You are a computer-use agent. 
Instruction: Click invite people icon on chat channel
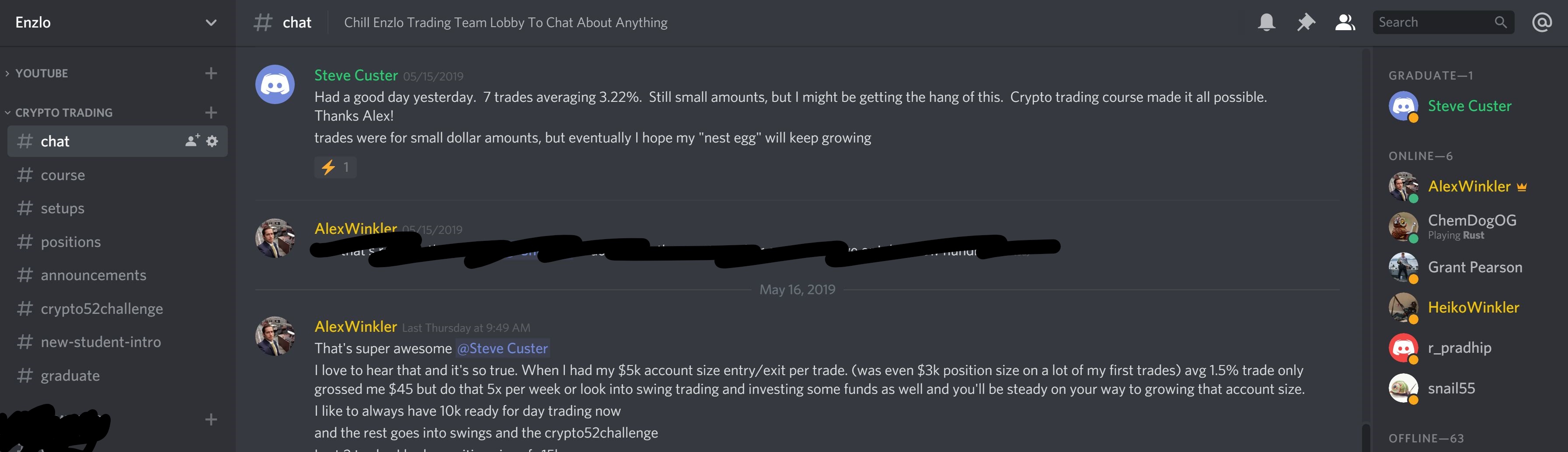[192, 141]
